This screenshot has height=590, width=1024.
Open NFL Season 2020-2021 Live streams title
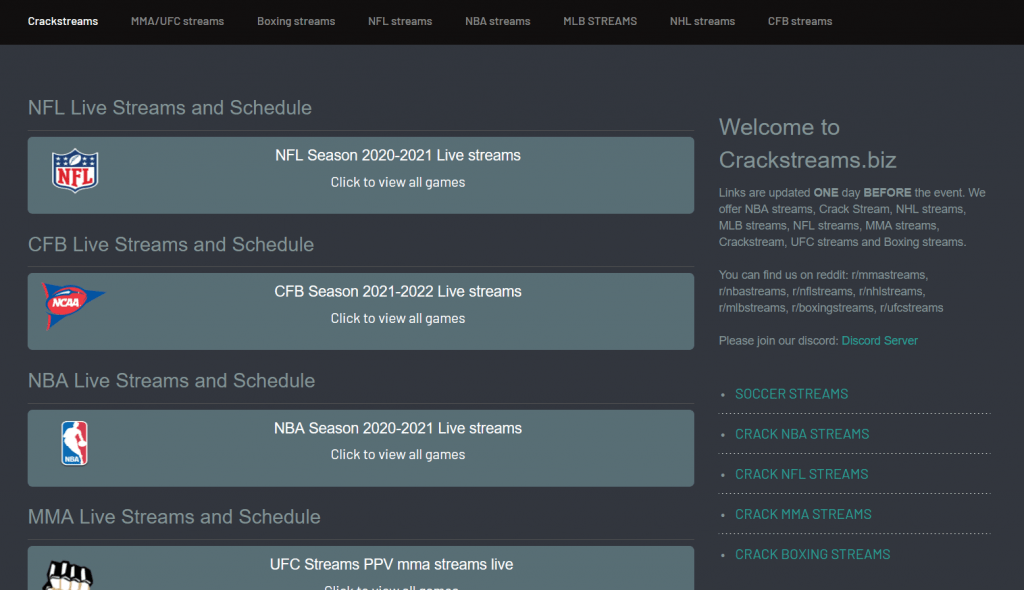coord(398,156)
